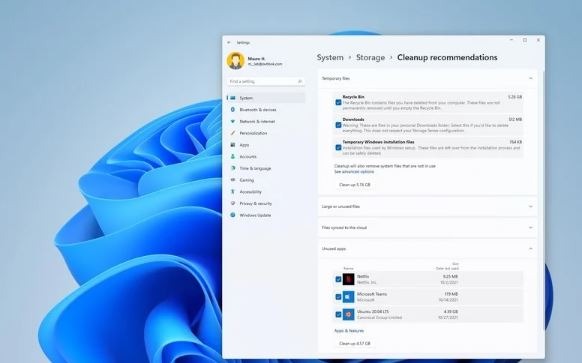The width and height of the screenshot is (582, 363).
Task: Go to System in the breadcrumb
Action: pyautogui.click(x=330, y=58)
